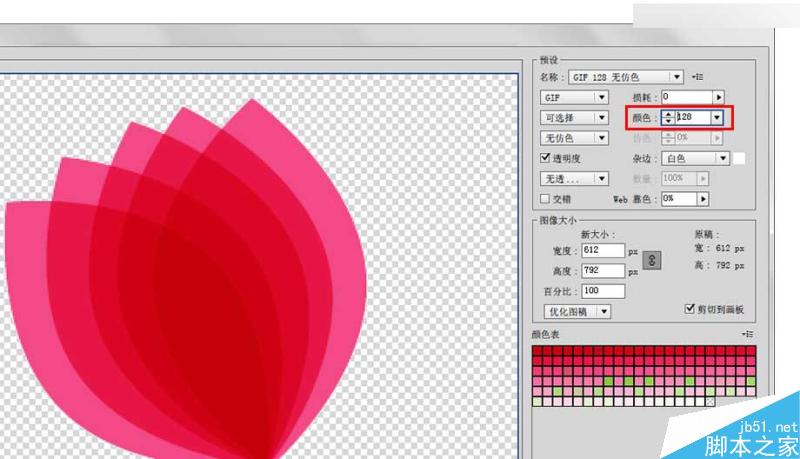Click the 图像大小 section label
This screenshot has width=800, height=459.
tap(558, 220)
